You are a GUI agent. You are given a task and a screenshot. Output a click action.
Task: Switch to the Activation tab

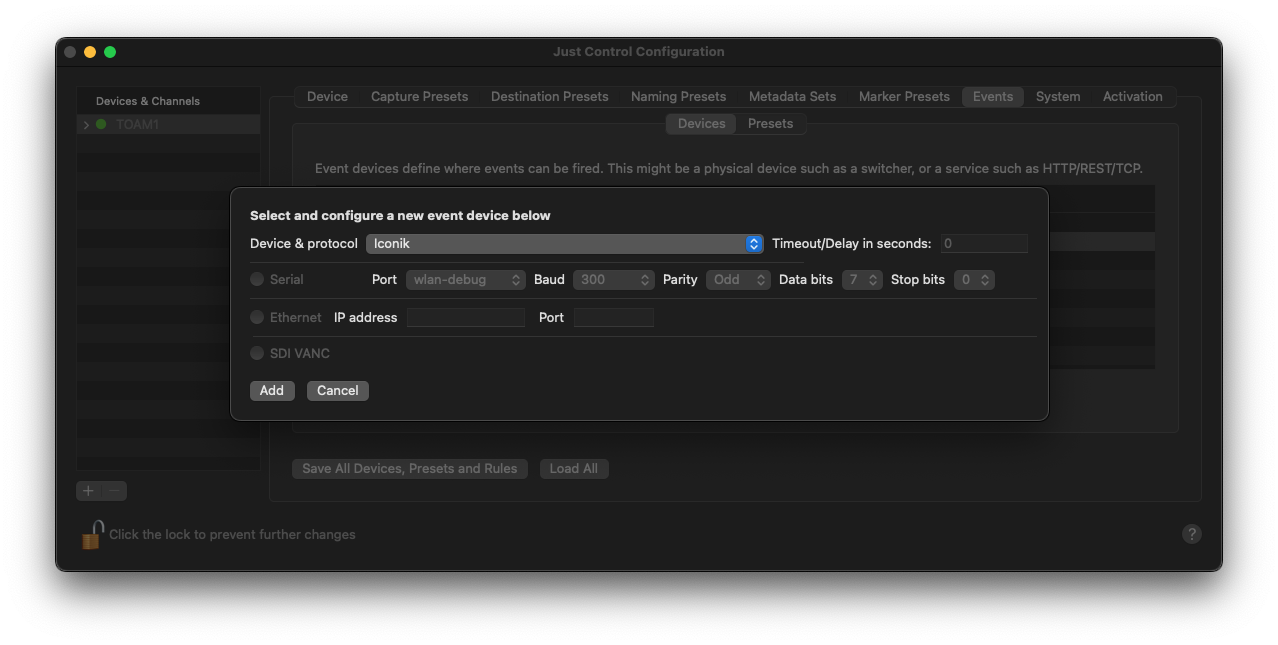[1132, 97]
